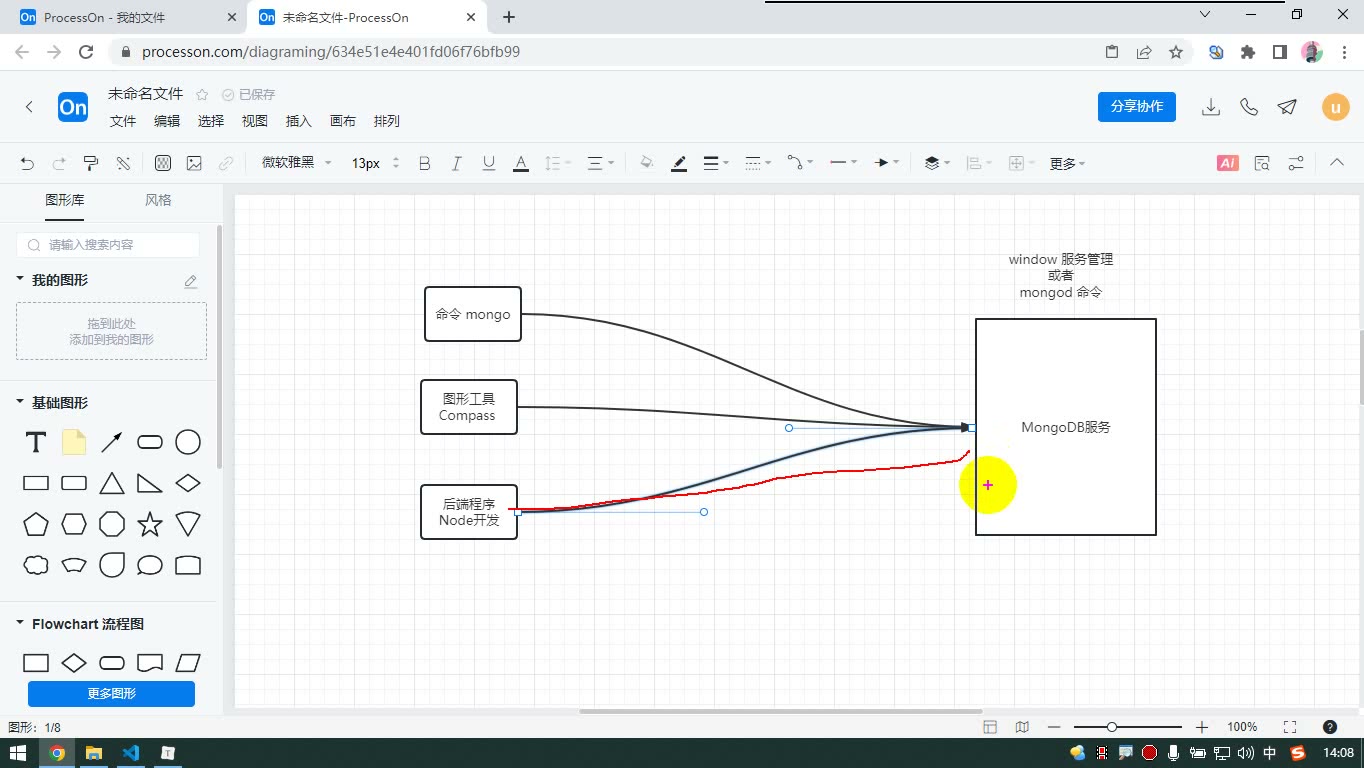1364x768 pixels.
Task: Open the AI assistant
Action: (x=1227, y=163)
